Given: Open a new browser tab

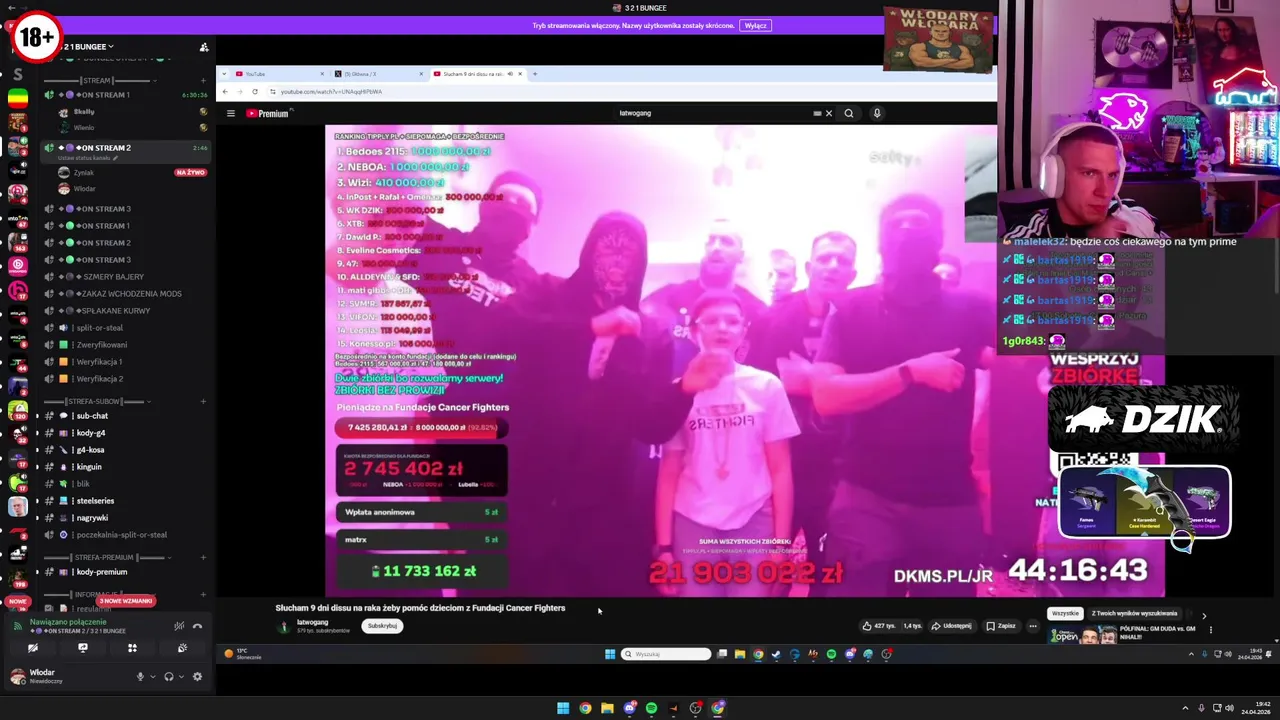Looking at the screenshot, I should [x=535, y=74].
